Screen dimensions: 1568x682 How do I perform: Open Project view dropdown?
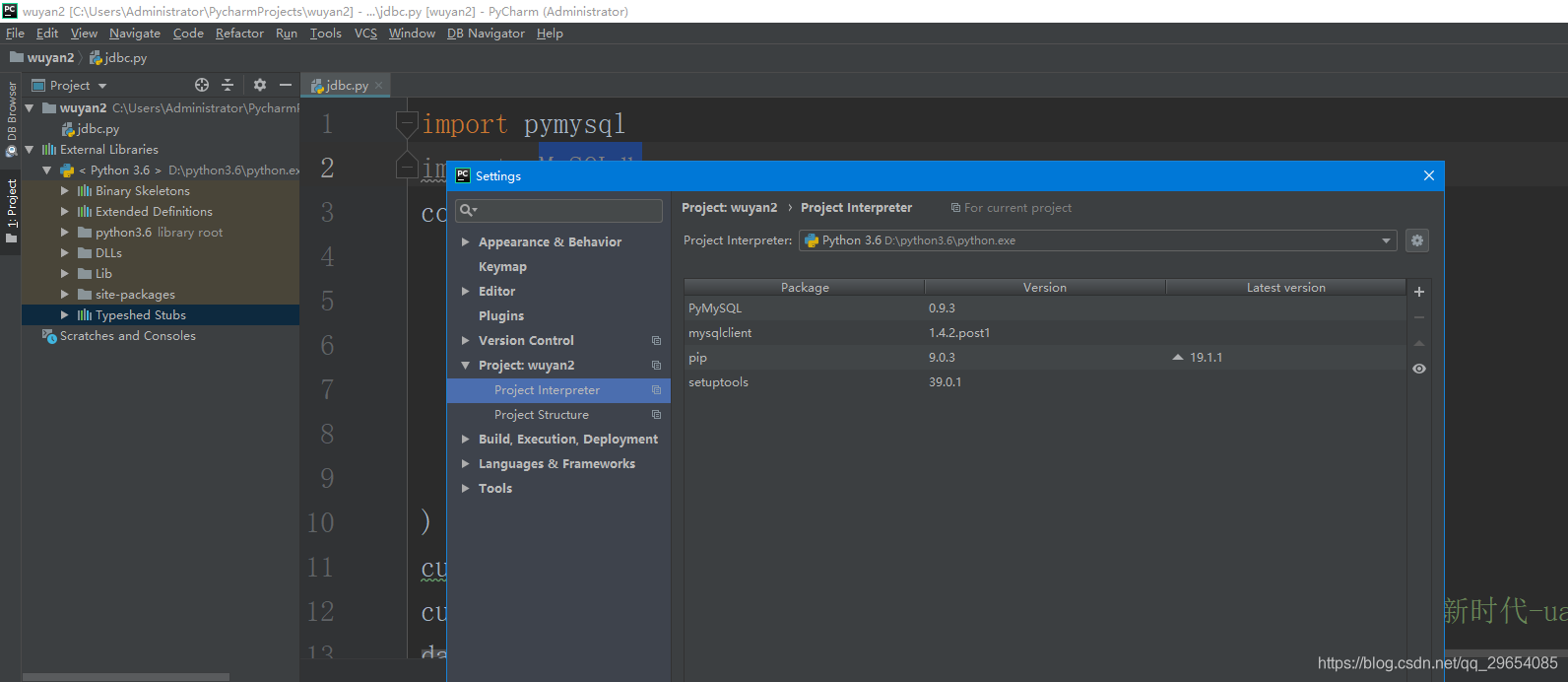(x=102, y=86)
